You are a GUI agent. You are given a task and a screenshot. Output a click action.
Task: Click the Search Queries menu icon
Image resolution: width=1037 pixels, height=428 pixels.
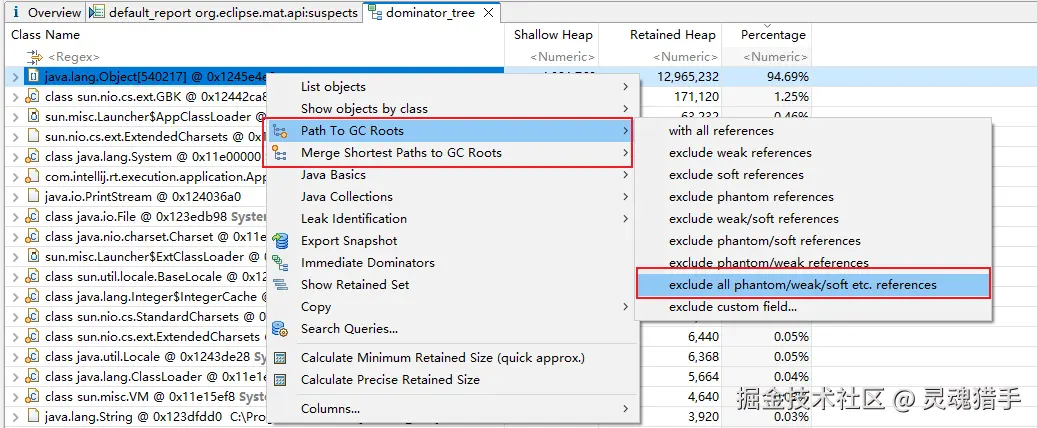coord(280,329)
